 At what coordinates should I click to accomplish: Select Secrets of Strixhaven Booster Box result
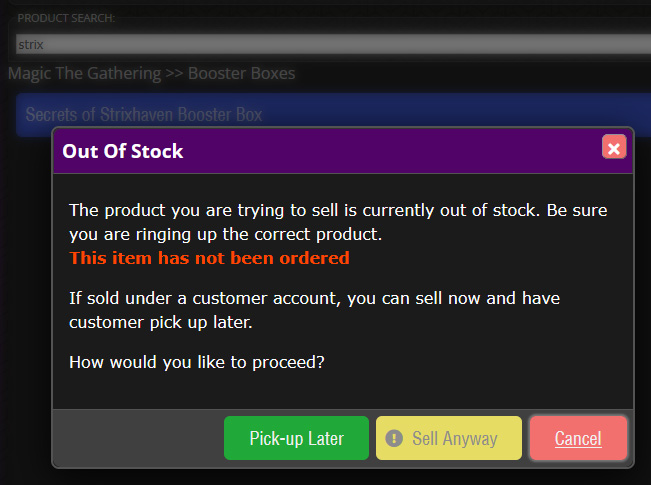[144, 114]
